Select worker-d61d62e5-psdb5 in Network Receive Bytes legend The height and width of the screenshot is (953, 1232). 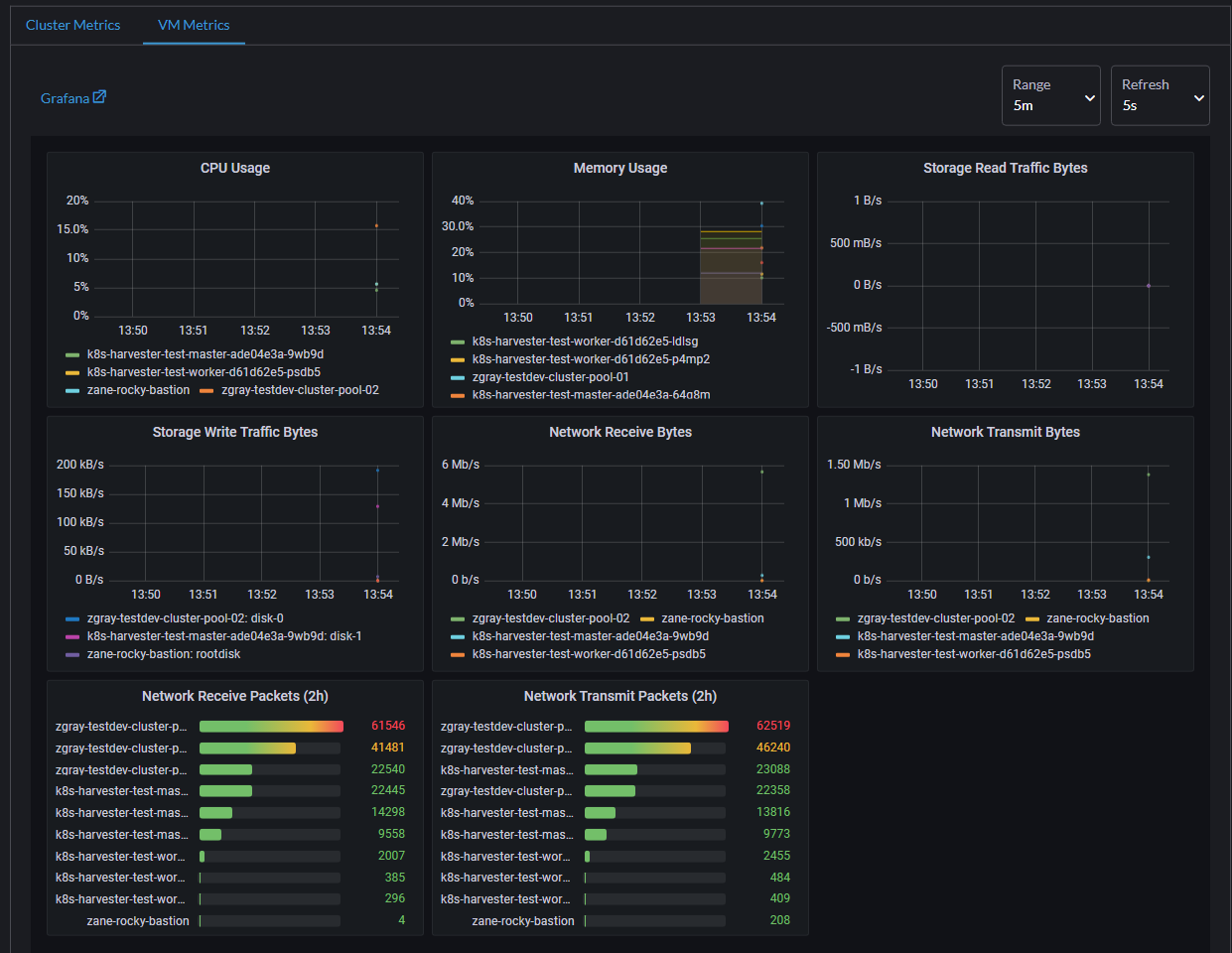(x=589, y=654)
